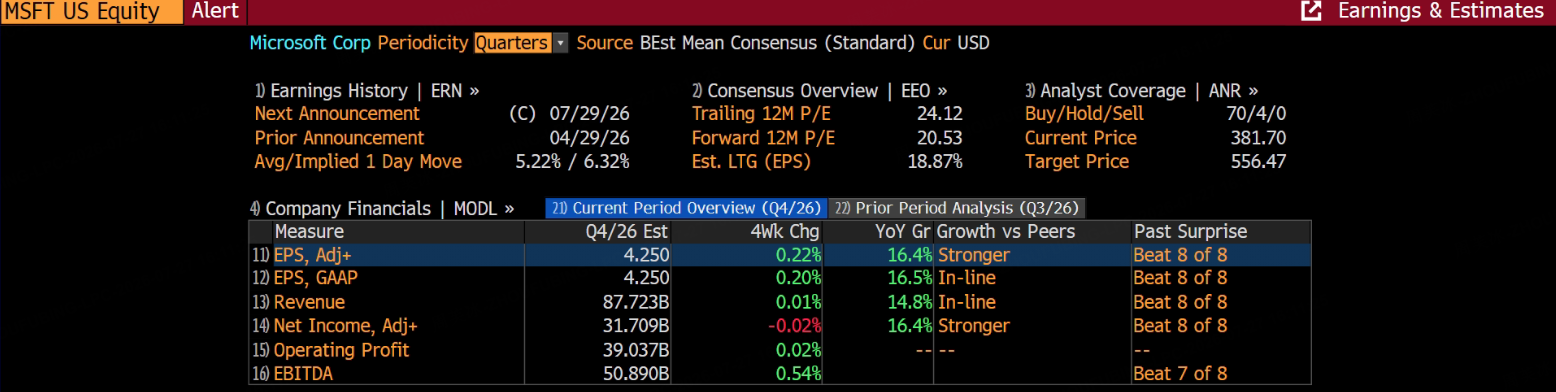The image size is (1556, 392).
Task: Switch to Prior Period Analysis (Q3/26) tab
Action: 957,208
